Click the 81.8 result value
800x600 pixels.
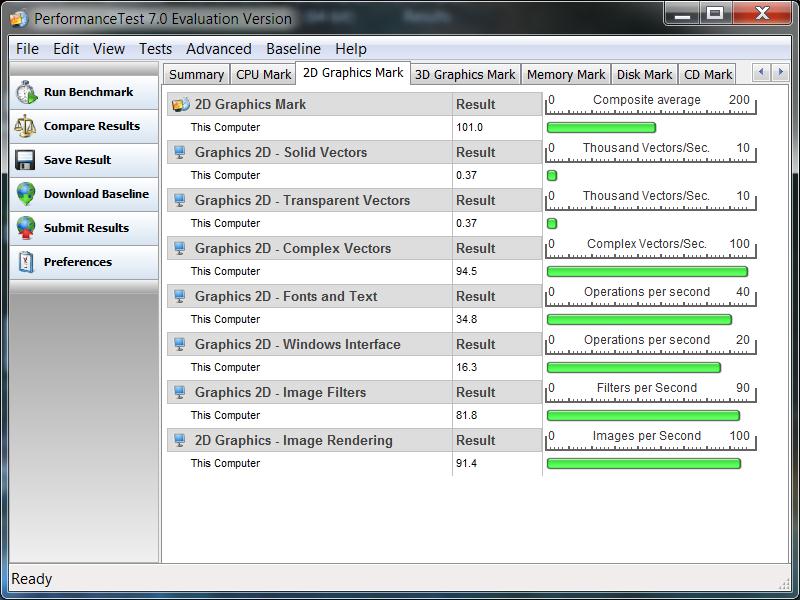click(466, 415)
